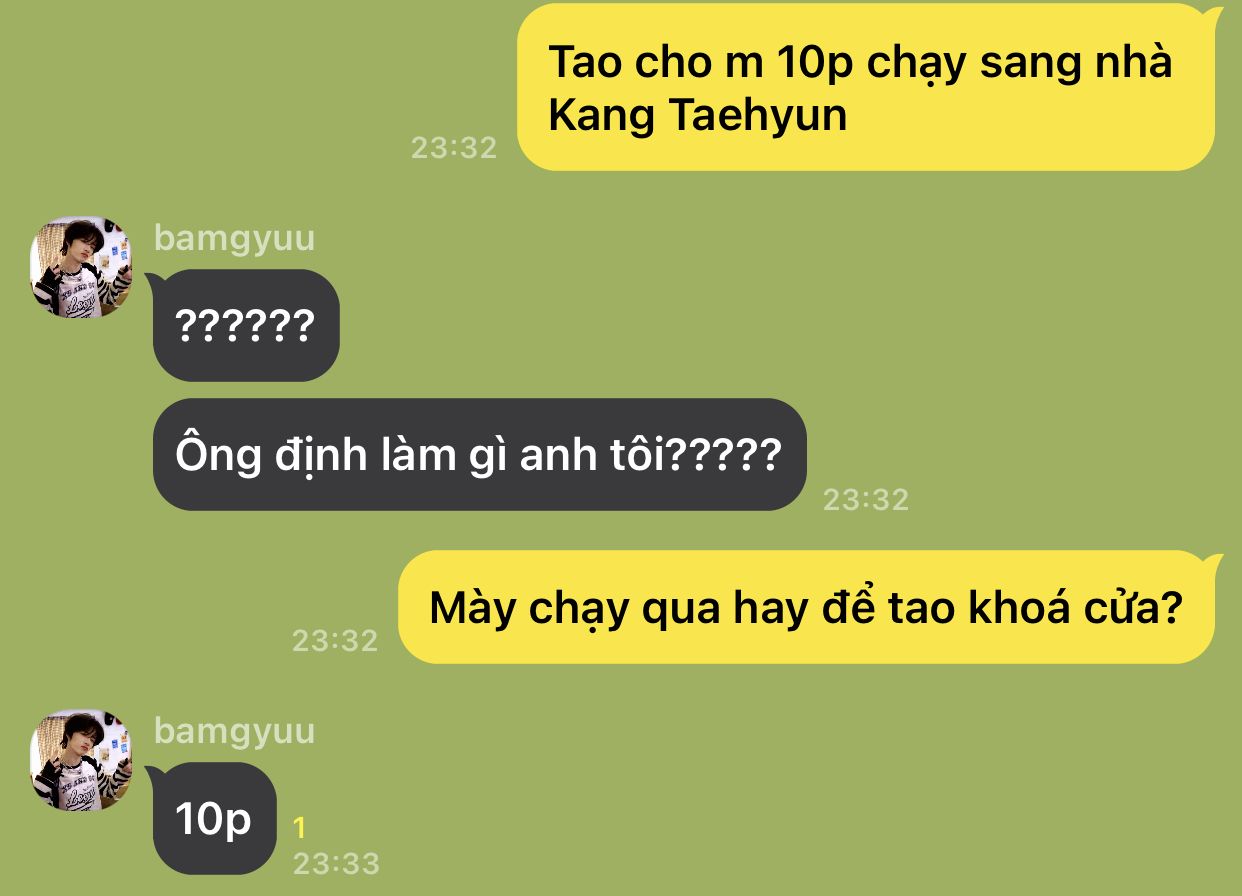Click the name 'Kang Taehyun' in the yellow bubble
This screenshot has height=896, width=1242.
click(698, 116)
